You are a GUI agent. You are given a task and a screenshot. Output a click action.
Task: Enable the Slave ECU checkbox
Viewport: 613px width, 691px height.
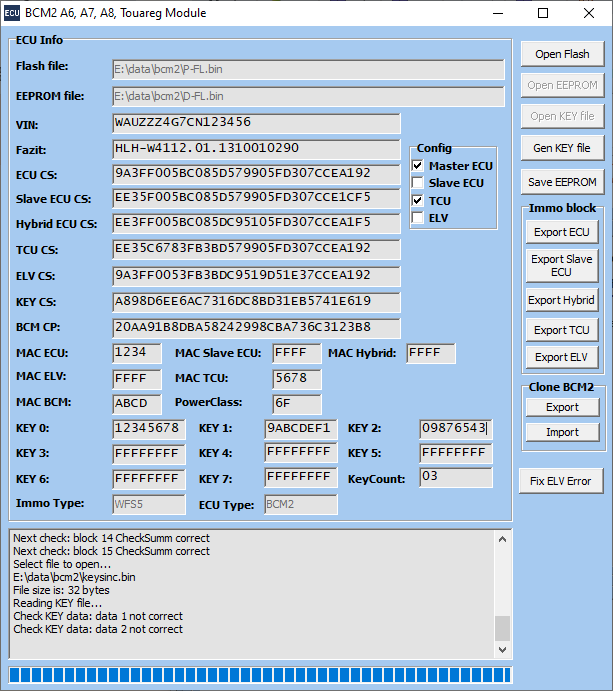click(419, 183)
